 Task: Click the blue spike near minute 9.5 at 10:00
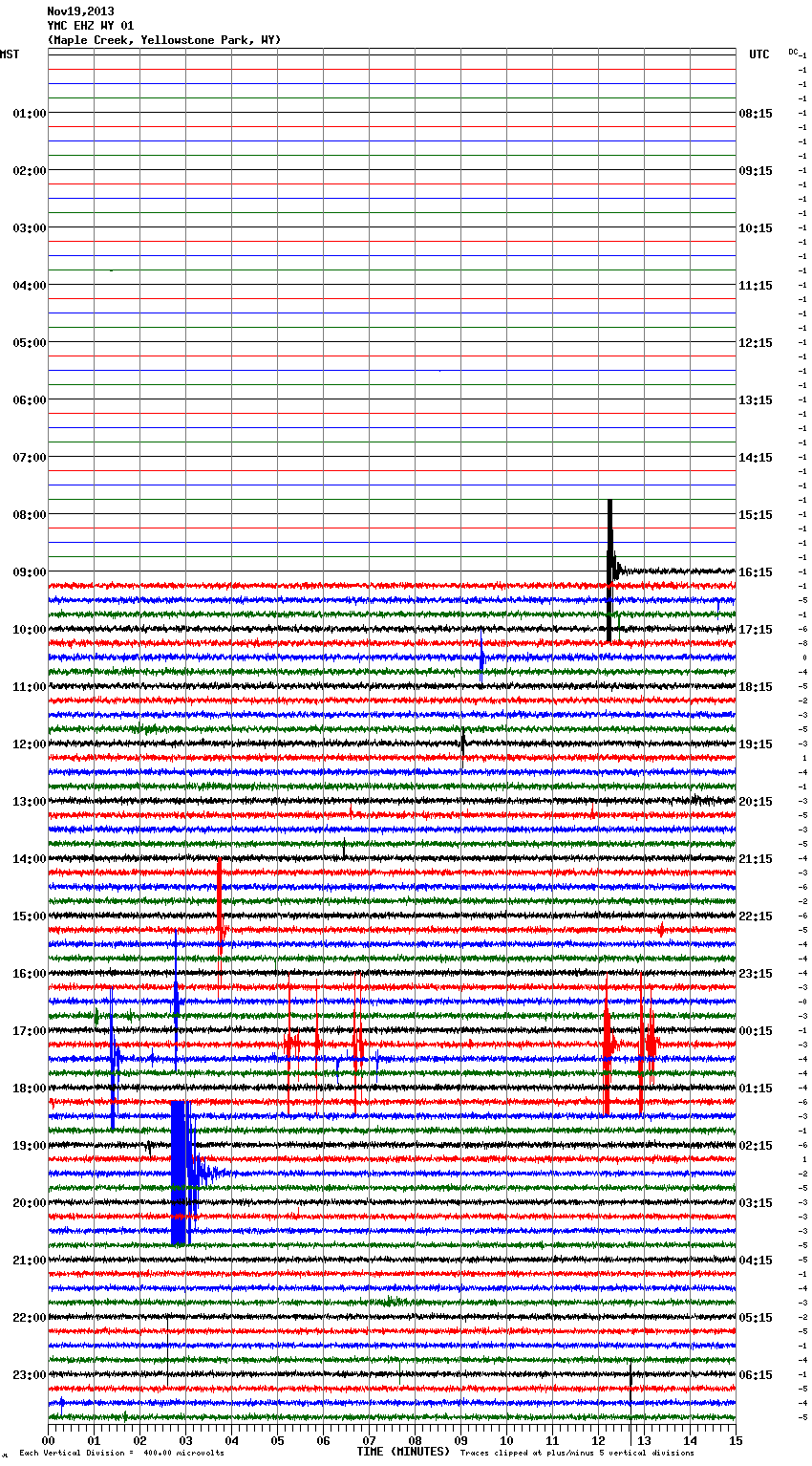pyautogui.click(x=481, y=658)
